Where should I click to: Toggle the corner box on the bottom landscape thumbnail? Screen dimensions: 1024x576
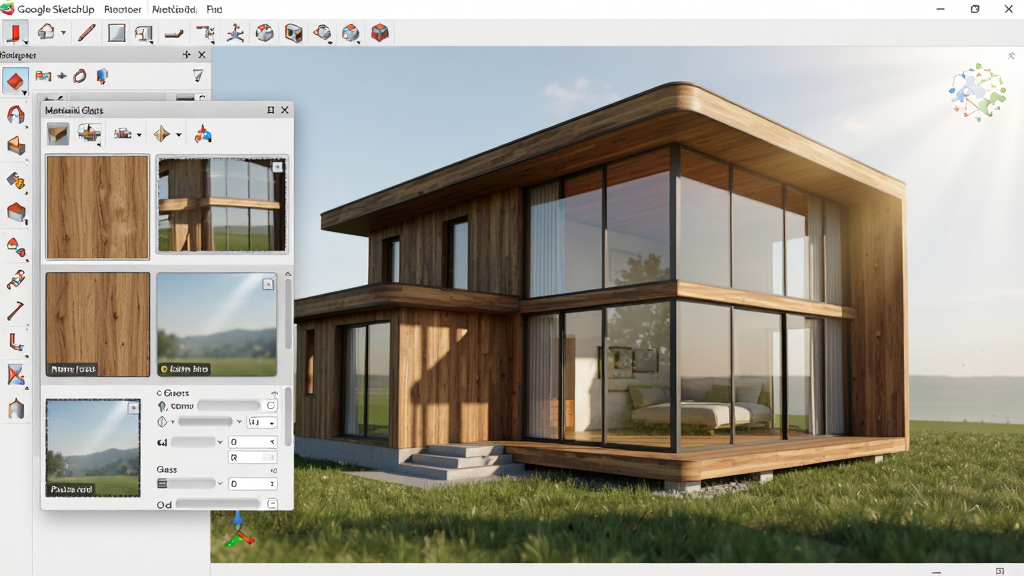pyautogui.click(x=133, y=408)
